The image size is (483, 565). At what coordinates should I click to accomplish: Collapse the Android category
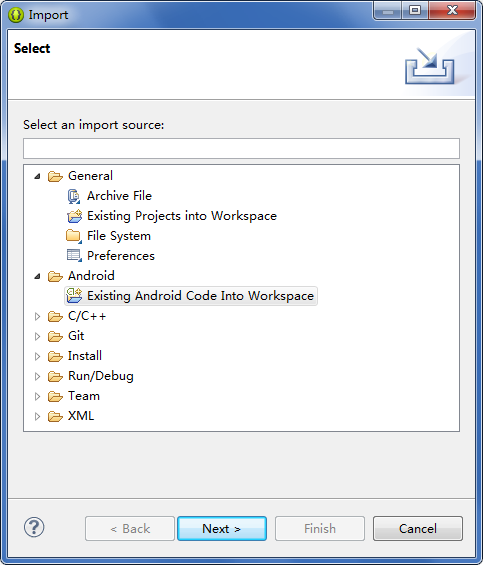pyautogui.click(x=37, y=276)
